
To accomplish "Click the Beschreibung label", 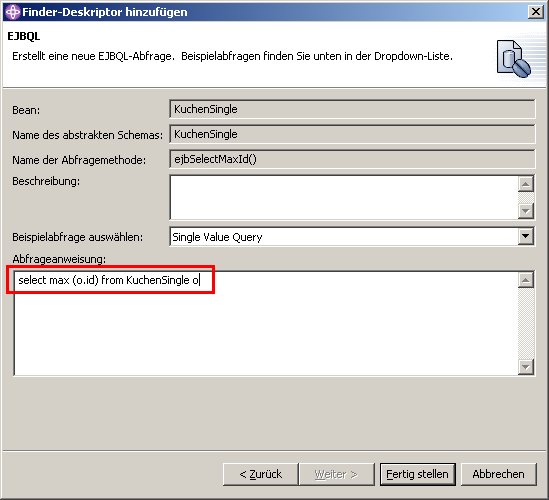I will [46, 181].
